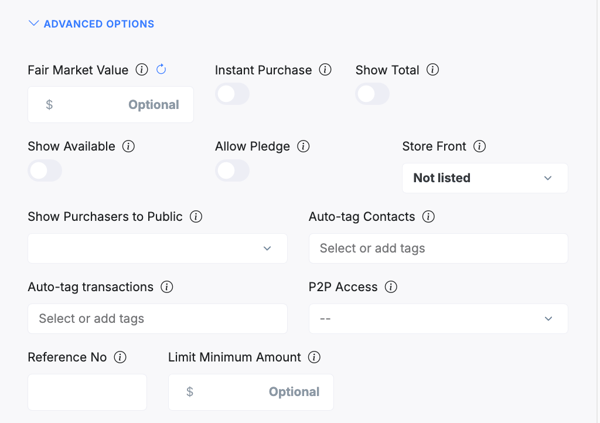
Task: Click the Store Front info icon
Action: pyautogui.click(x=480, y=146)
